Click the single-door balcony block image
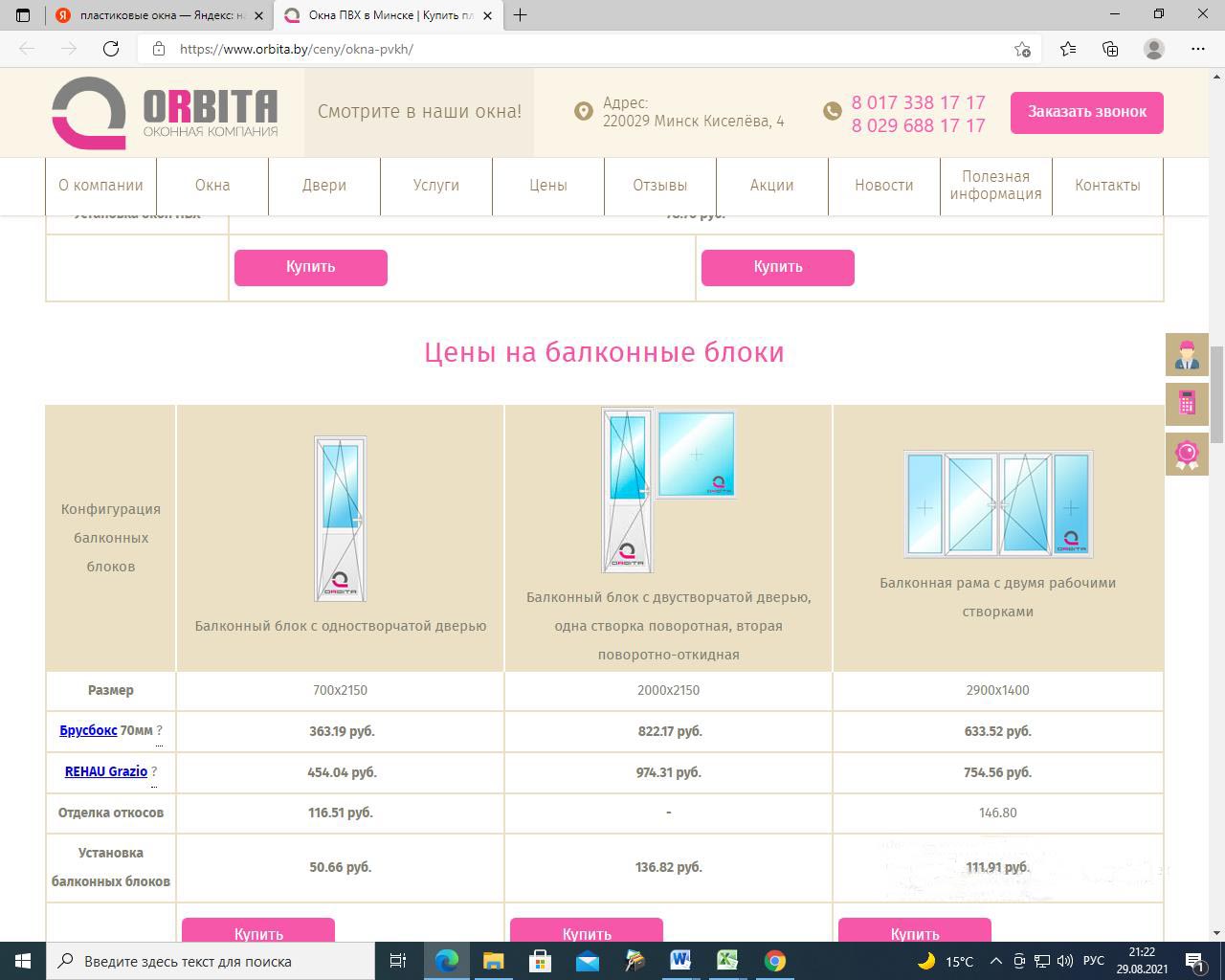This screenshot has height=980, width=1225. 340,519
